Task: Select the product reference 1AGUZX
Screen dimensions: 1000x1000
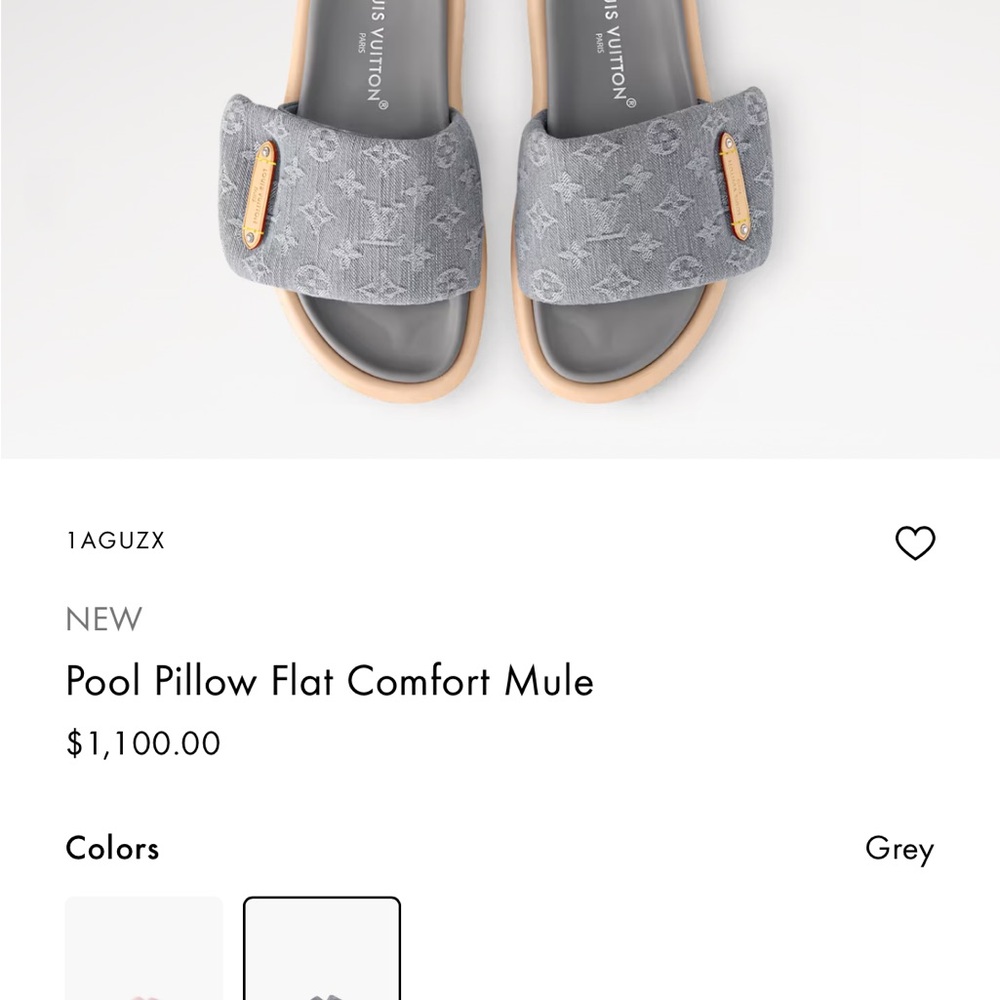Action: [x=116, y=541]
